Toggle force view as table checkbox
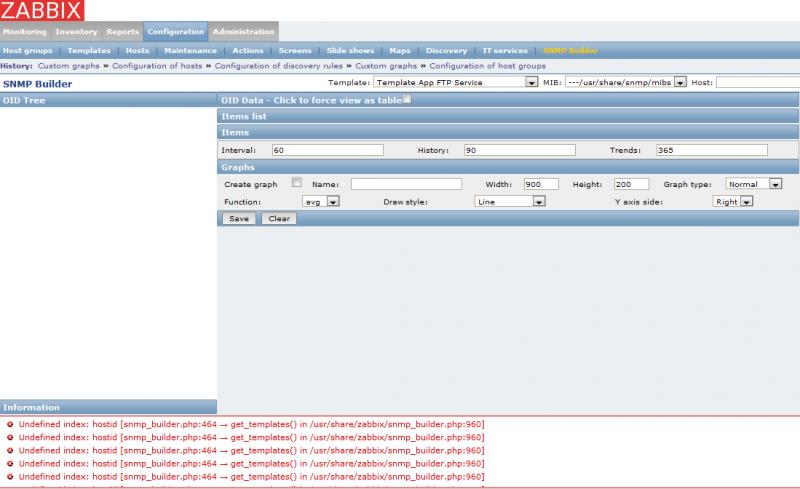The image size is (800, 489). click(x=407, y=100)
